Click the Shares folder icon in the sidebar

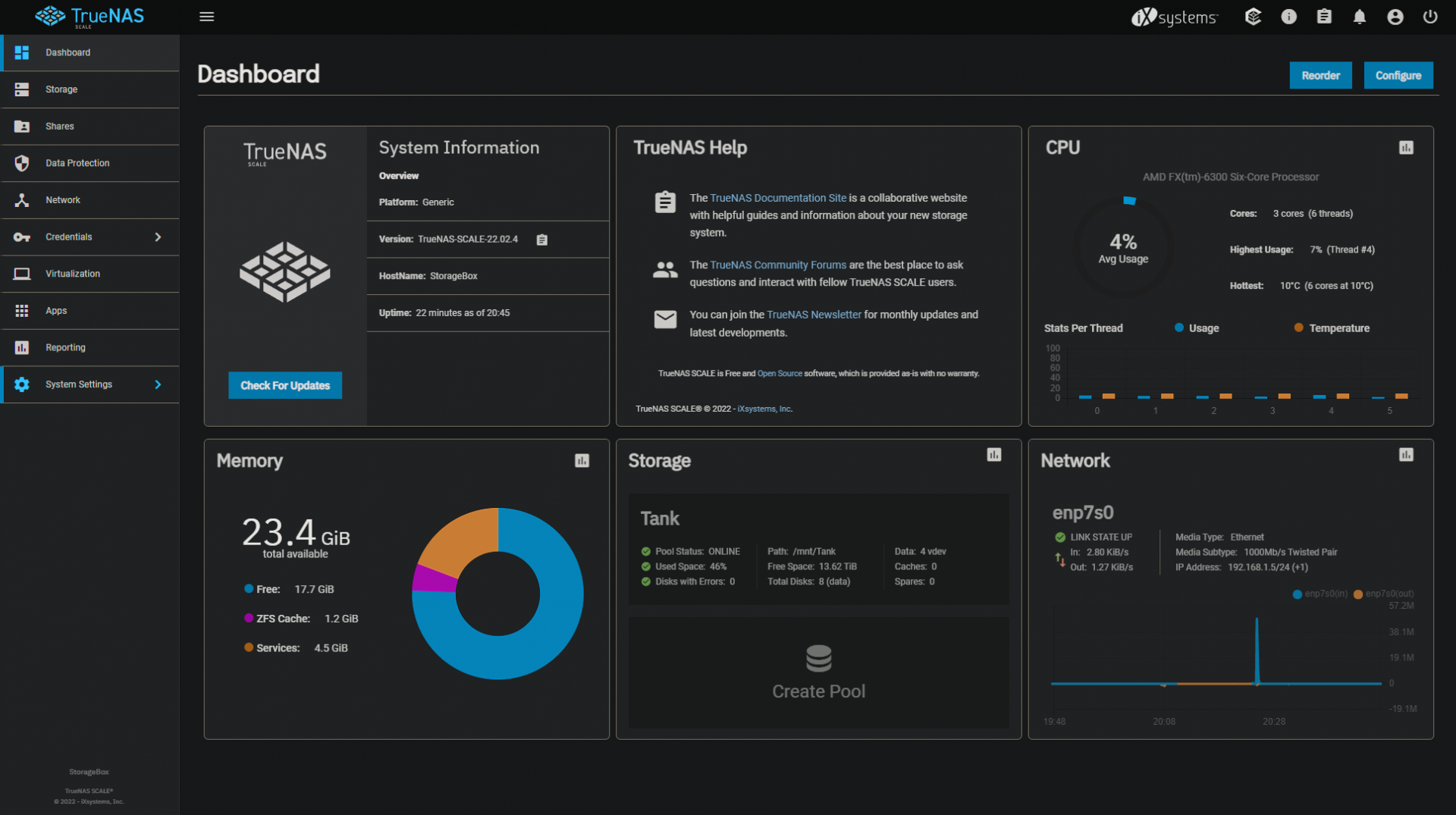pyautogui.click(x=22, y=127)
